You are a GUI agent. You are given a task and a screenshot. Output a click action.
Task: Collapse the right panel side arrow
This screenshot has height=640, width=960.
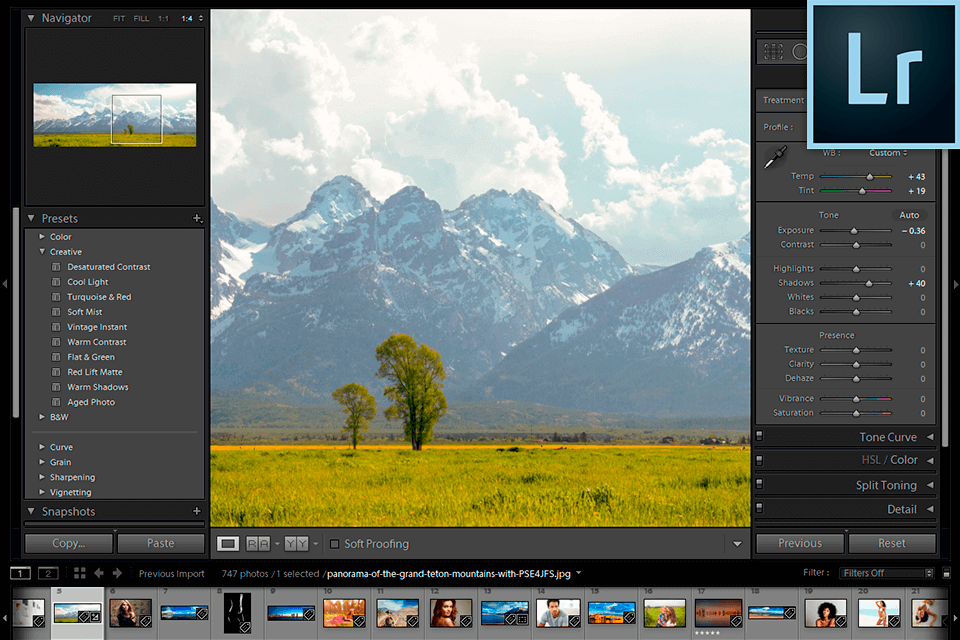tap(956, 284)
